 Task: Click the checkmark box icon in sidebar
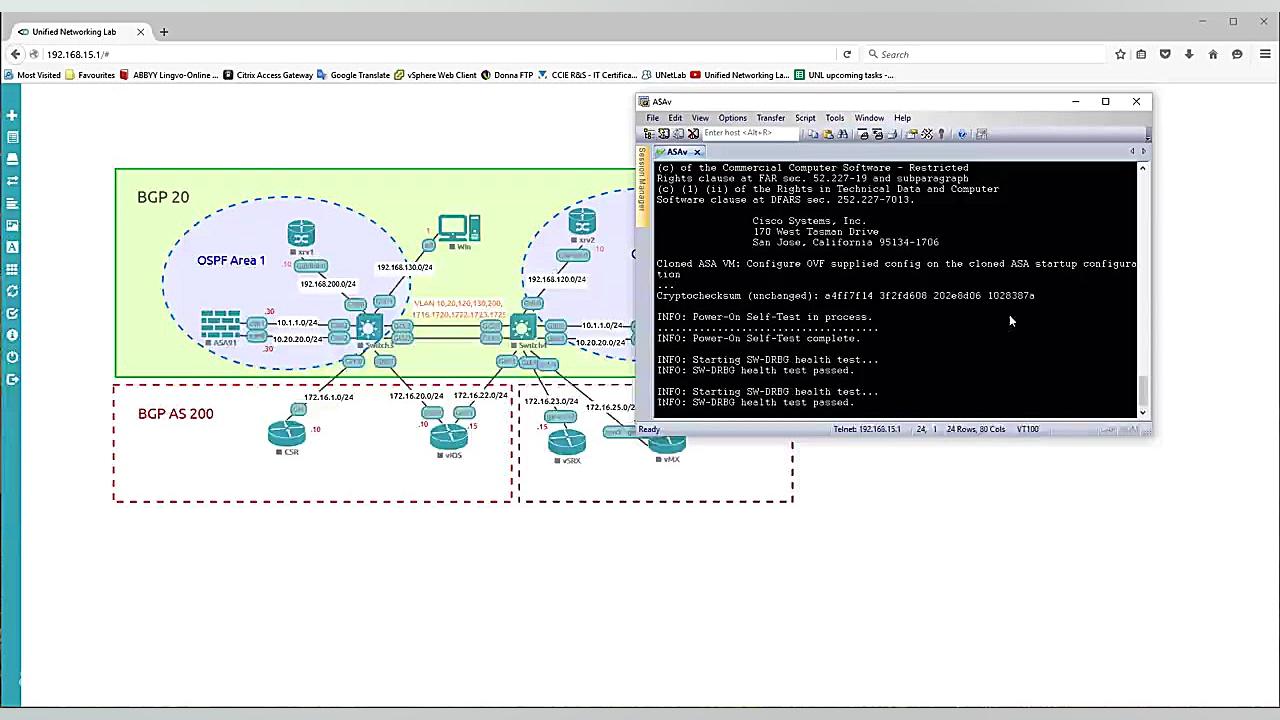coord(12,313)
